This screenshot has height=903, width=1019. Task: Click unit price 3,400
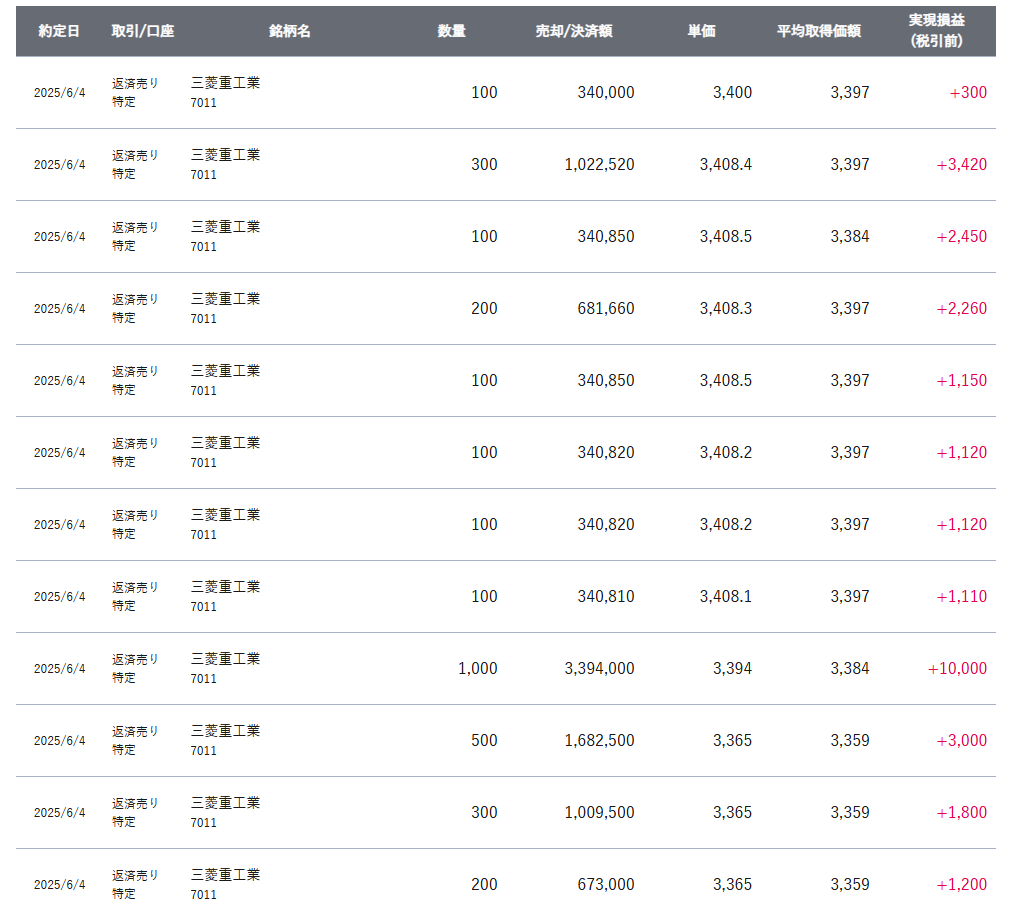pyautogui.click(x=732, y=92)
